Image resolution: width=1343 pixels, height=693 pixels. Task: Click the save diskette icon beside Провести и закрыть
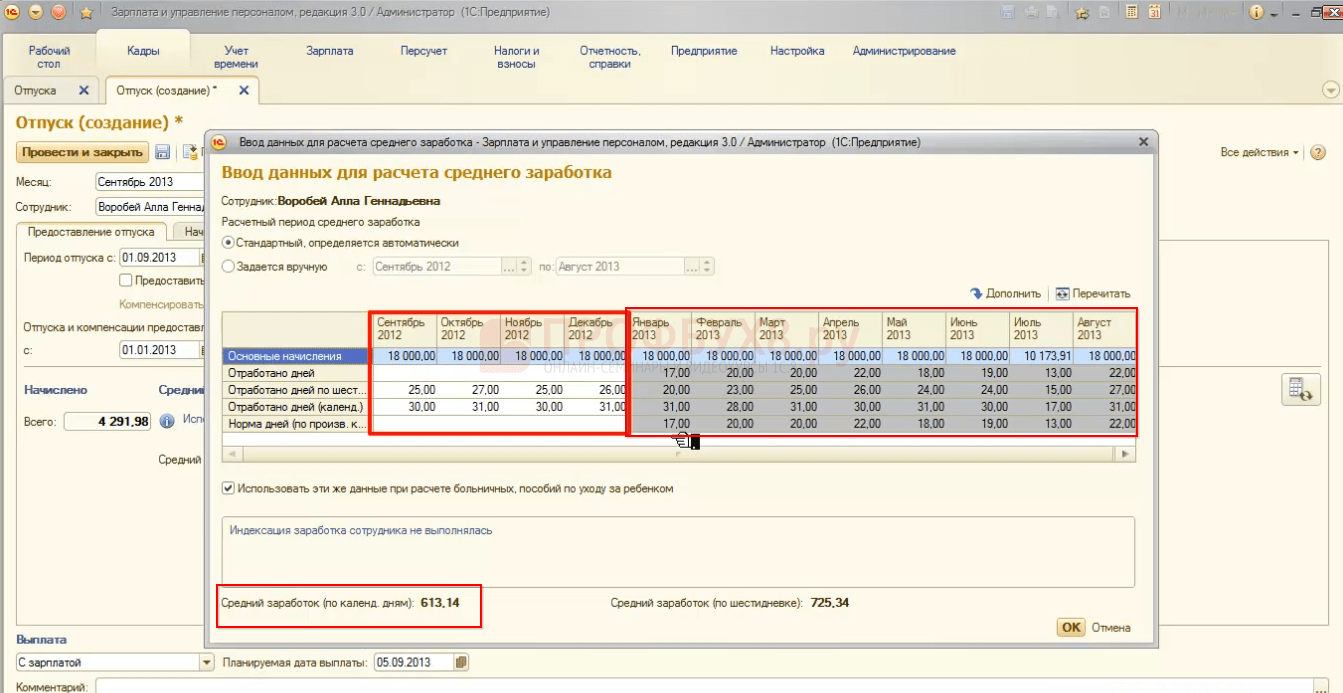pos(163,153)
